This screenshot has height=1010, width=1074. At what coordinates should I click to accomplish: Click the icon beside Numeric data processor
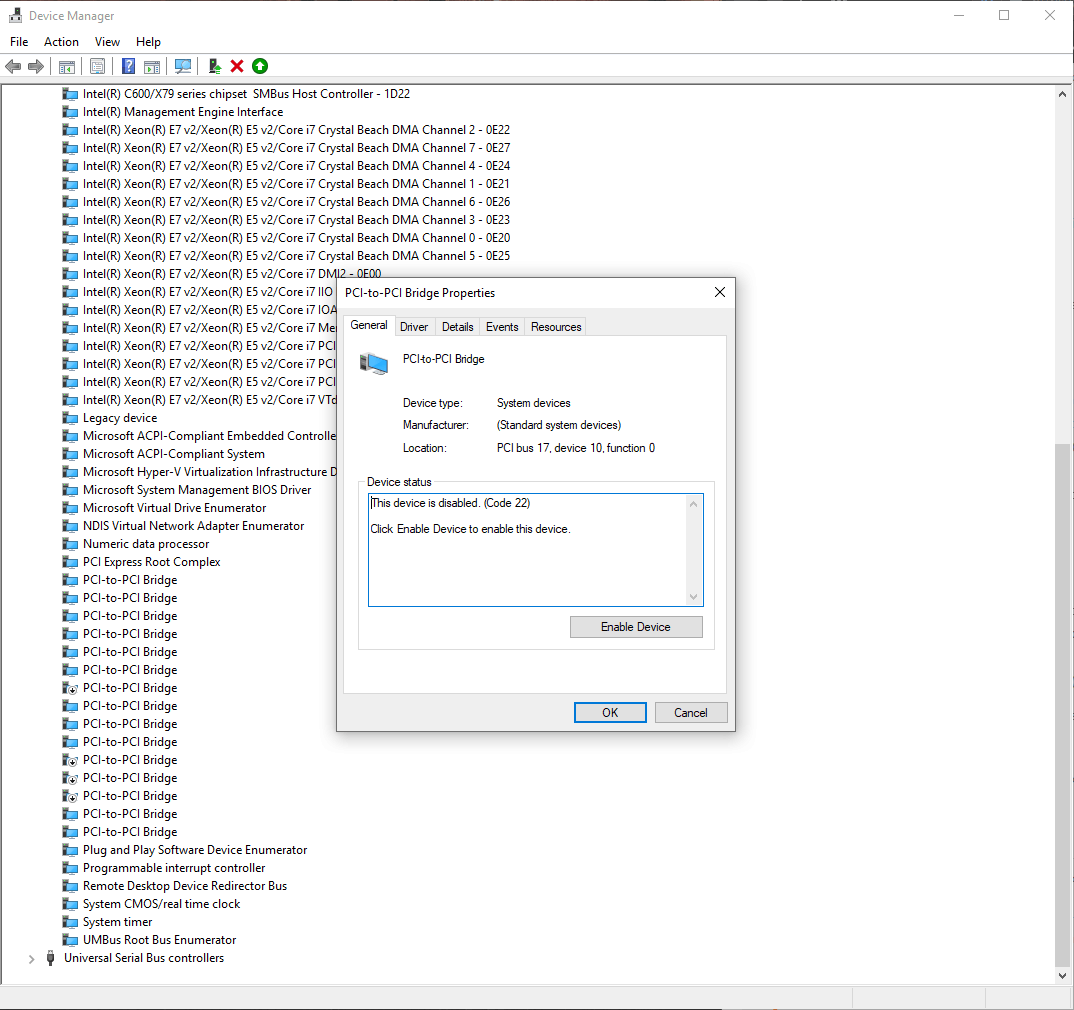click(70, 544)
